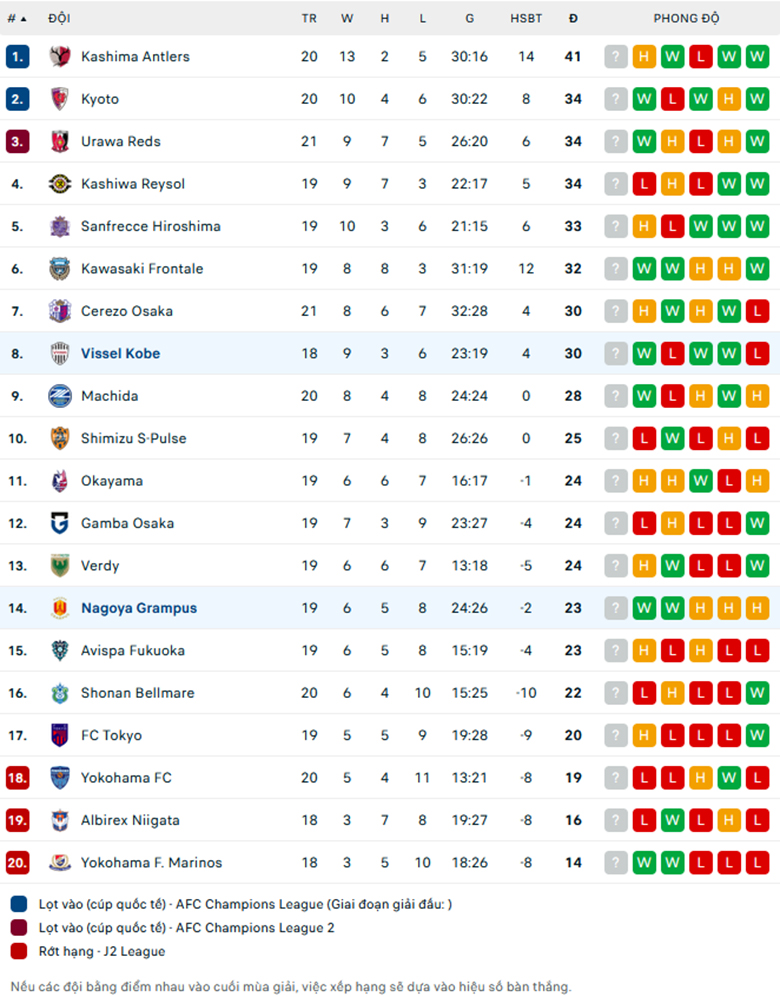Click Kashima Antlers' gray upcoming match badge
The height and width of the screenshot is (997, 780).
615,57
